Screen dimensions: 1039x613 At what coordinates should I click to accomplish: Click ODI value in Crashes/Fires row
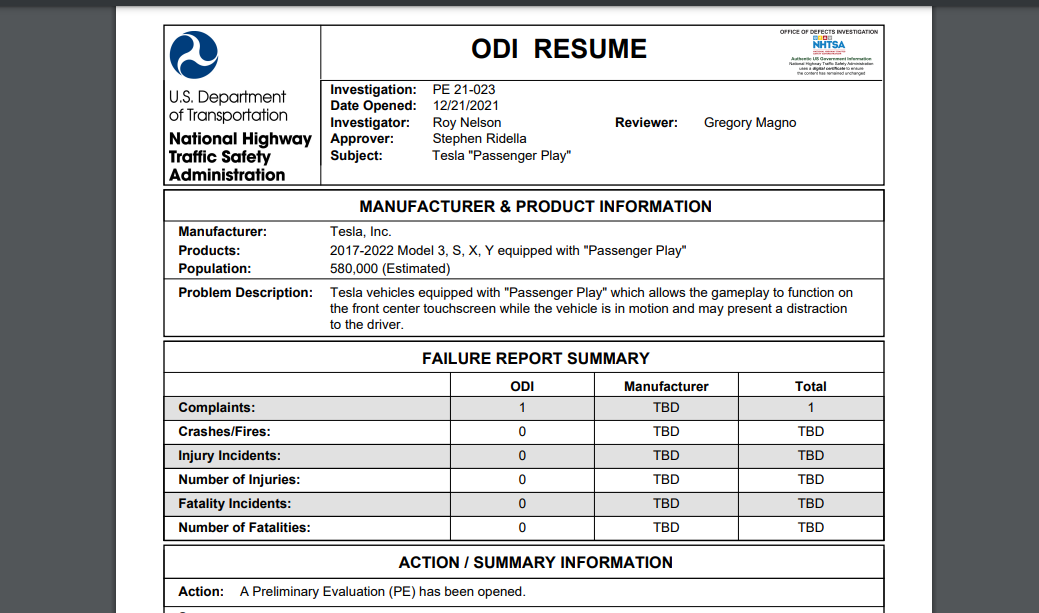(x=522, y=431)
